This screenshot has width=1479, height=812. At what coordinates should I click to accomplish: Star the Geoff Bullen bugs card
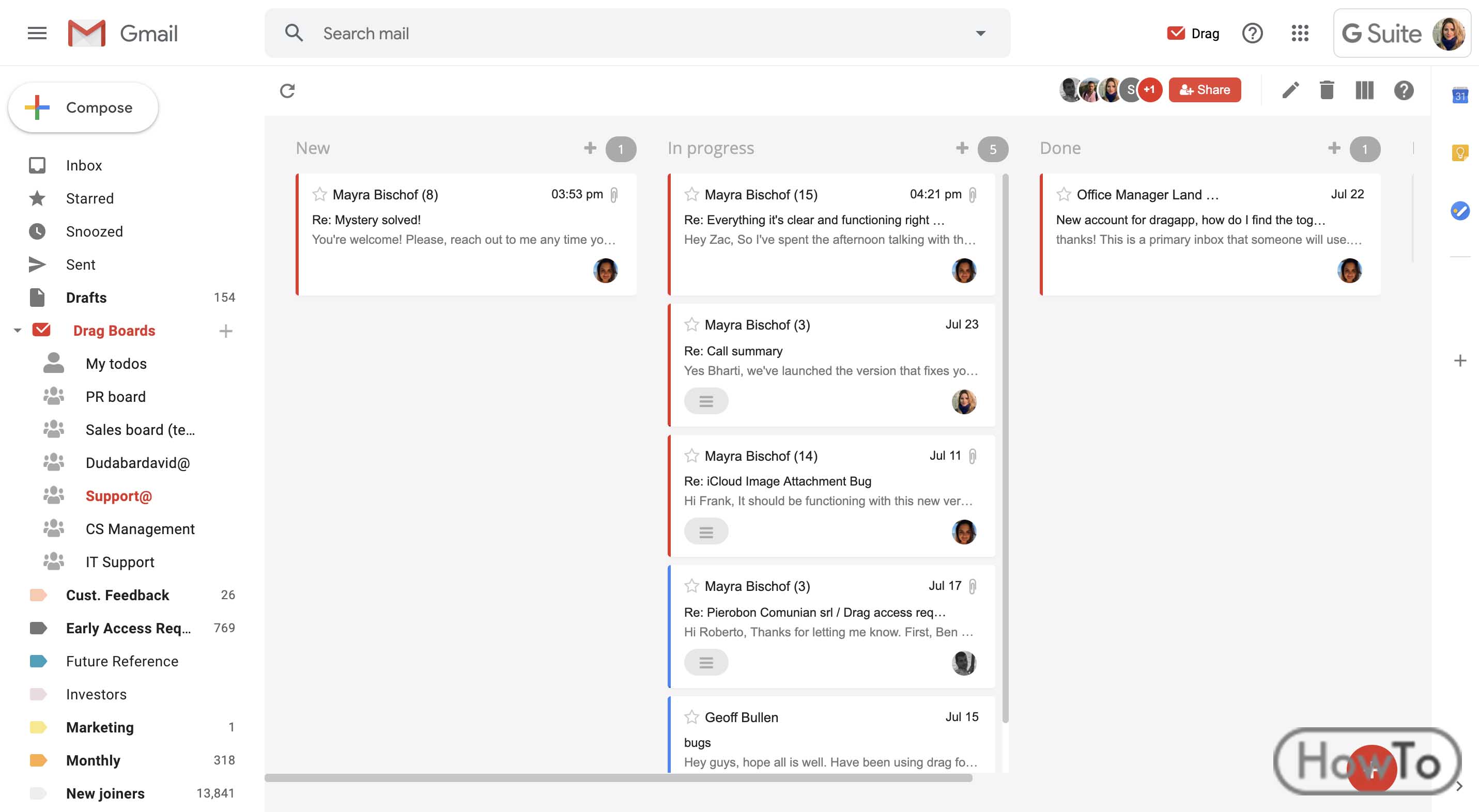(x=692, y=717)
